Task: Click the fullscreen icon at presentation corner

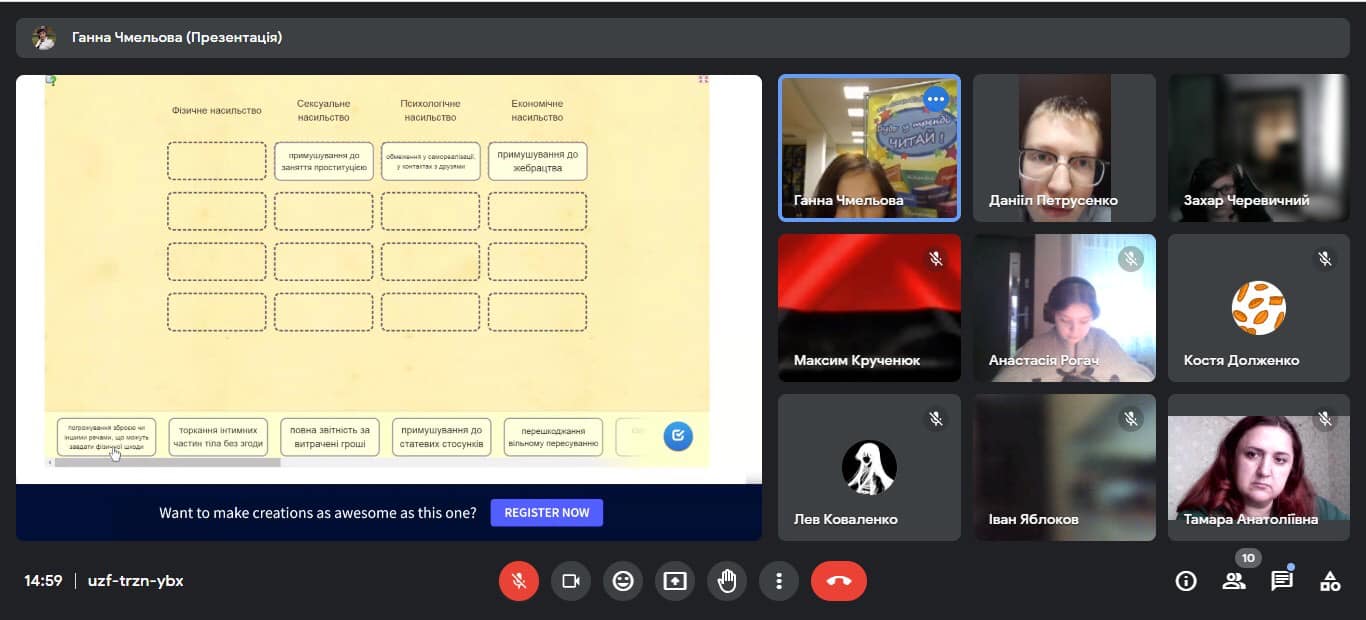Action: pos(703,79)
